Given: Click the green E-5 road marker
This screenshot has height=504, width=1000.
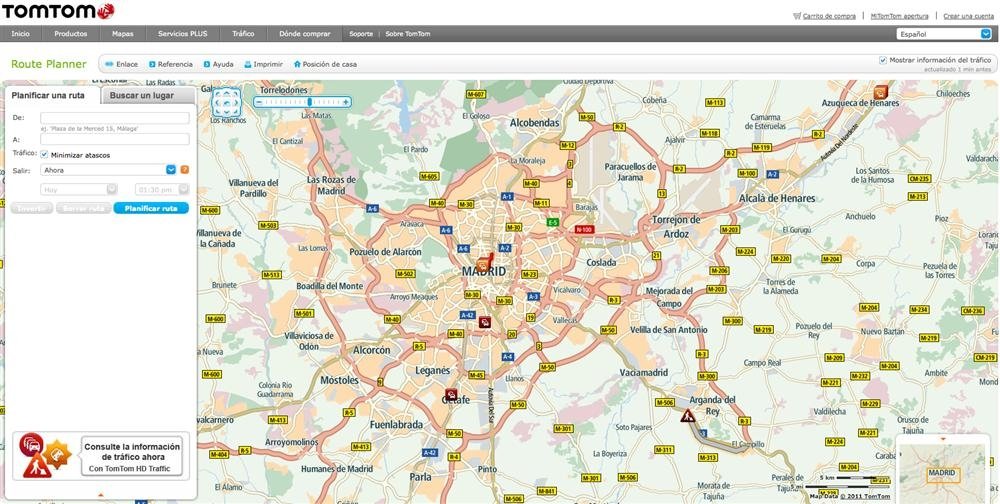Looking at the screenshot, I should click(552, 222).
